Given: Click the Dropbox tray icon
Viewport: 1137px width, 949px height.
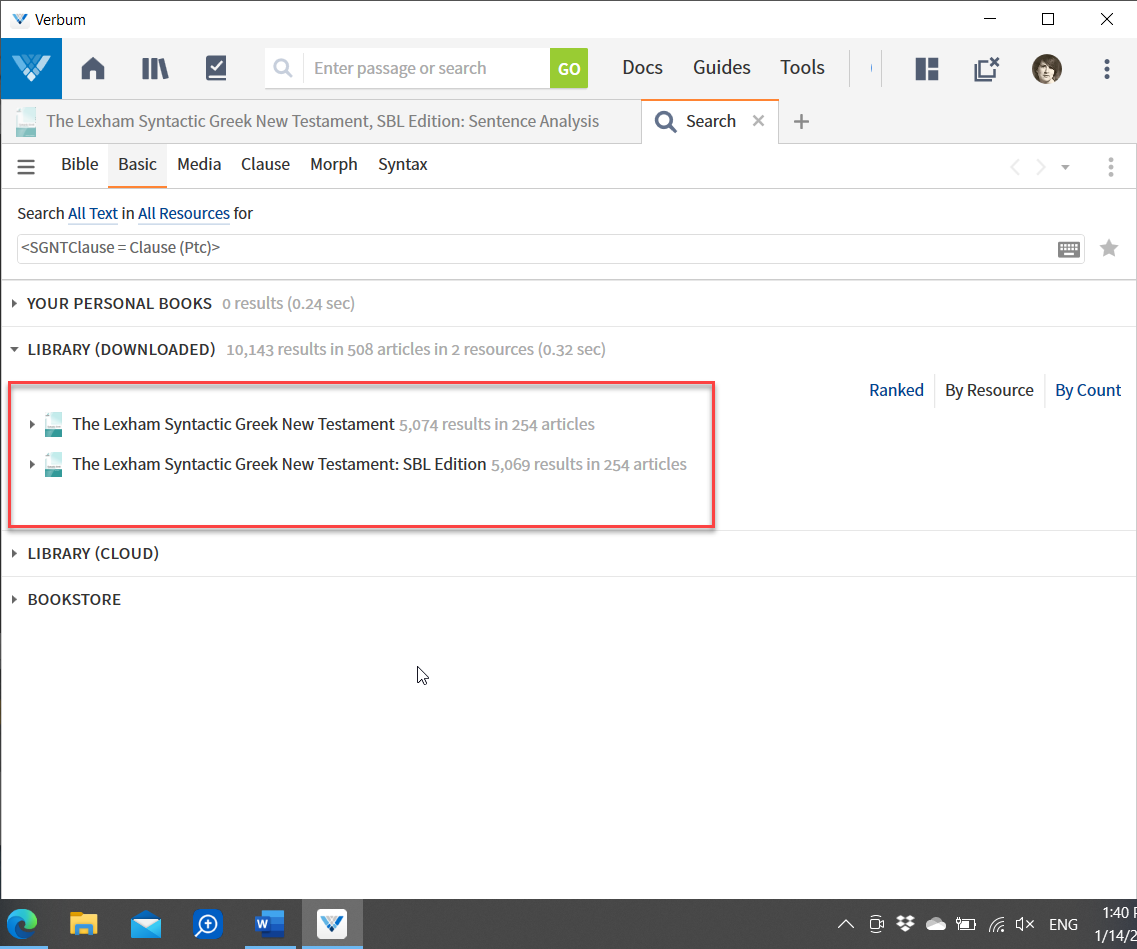Looking at the screenshot, I should (905, 924).
